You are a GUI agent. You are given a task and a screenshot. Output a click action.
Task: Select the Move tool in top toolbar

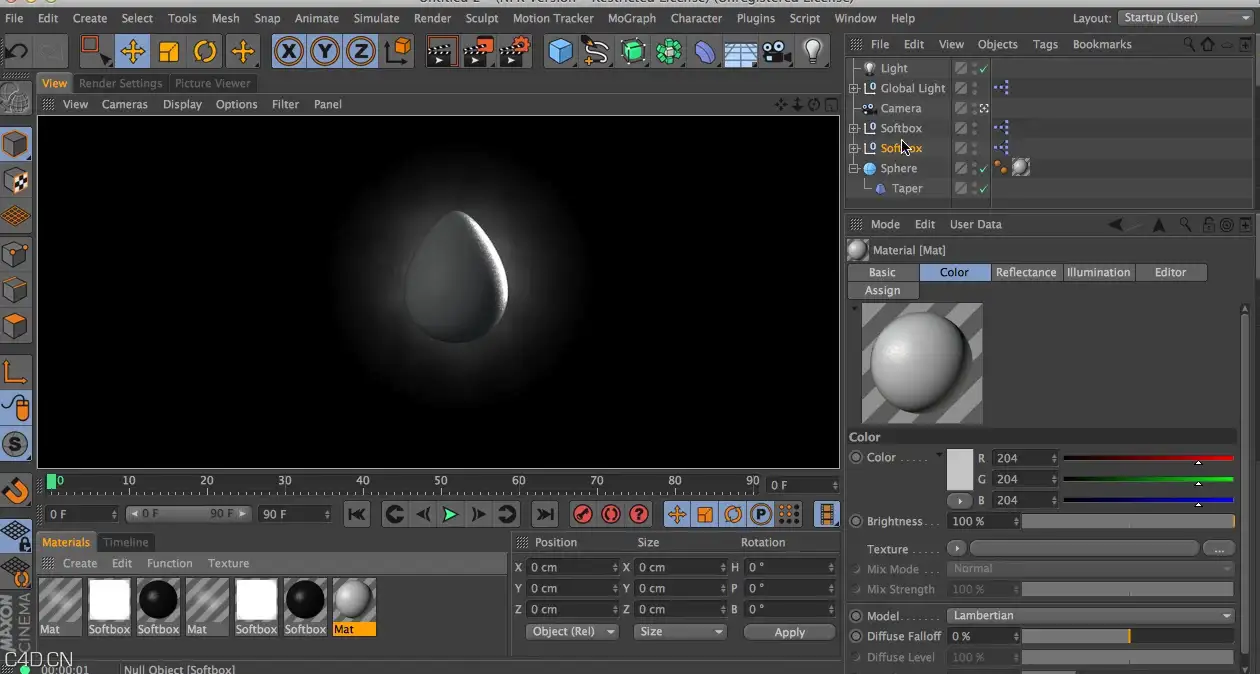pyautogui.click(x=132, y=51)
